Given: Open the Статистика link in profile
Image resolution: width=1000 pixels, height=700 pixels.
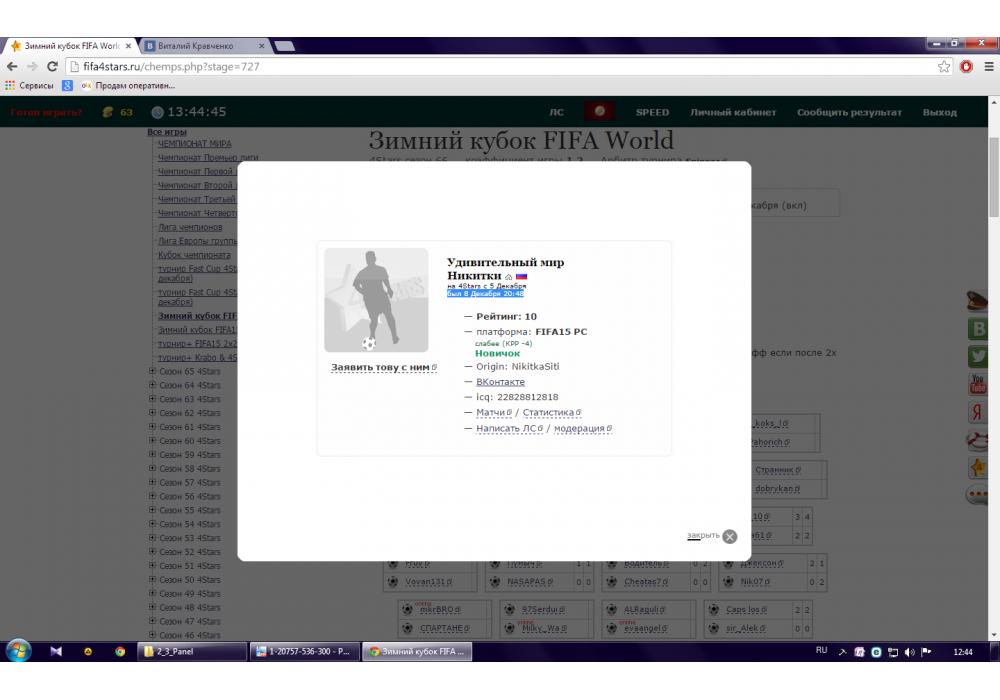Looking at the screenshot, I should tap(551, 412).
